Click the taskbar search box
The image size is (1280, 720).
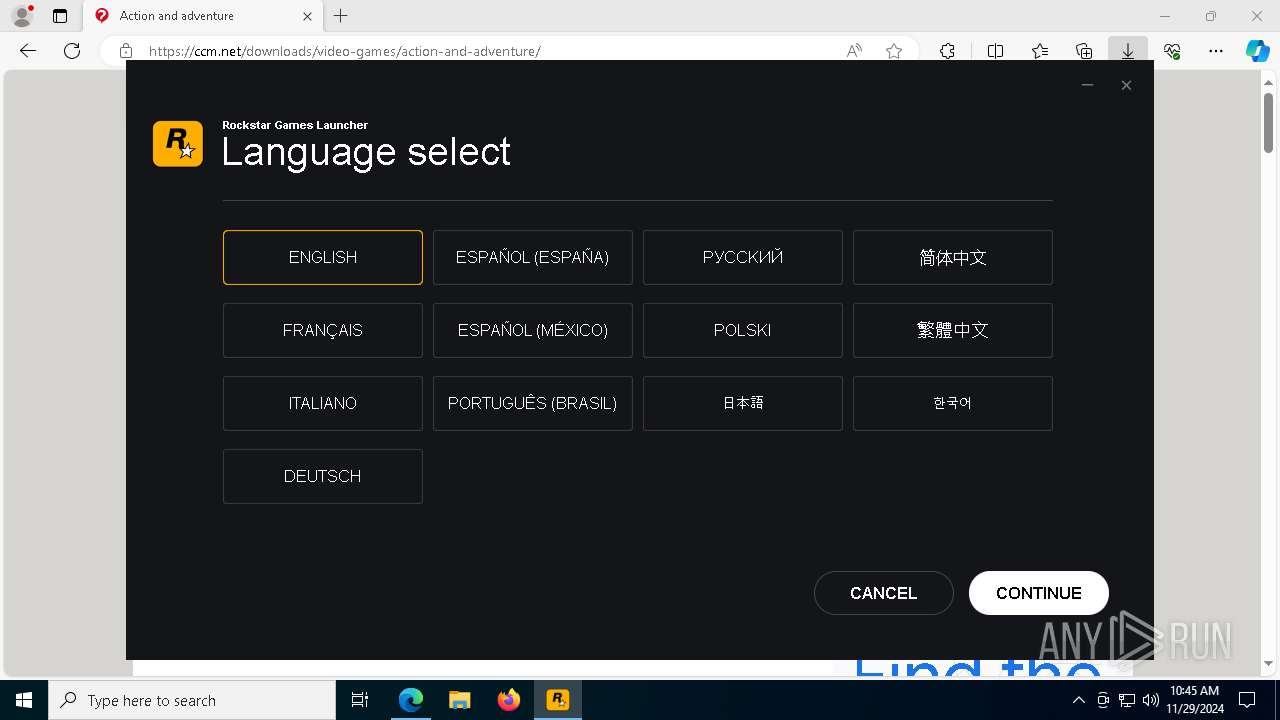[192, 700]
